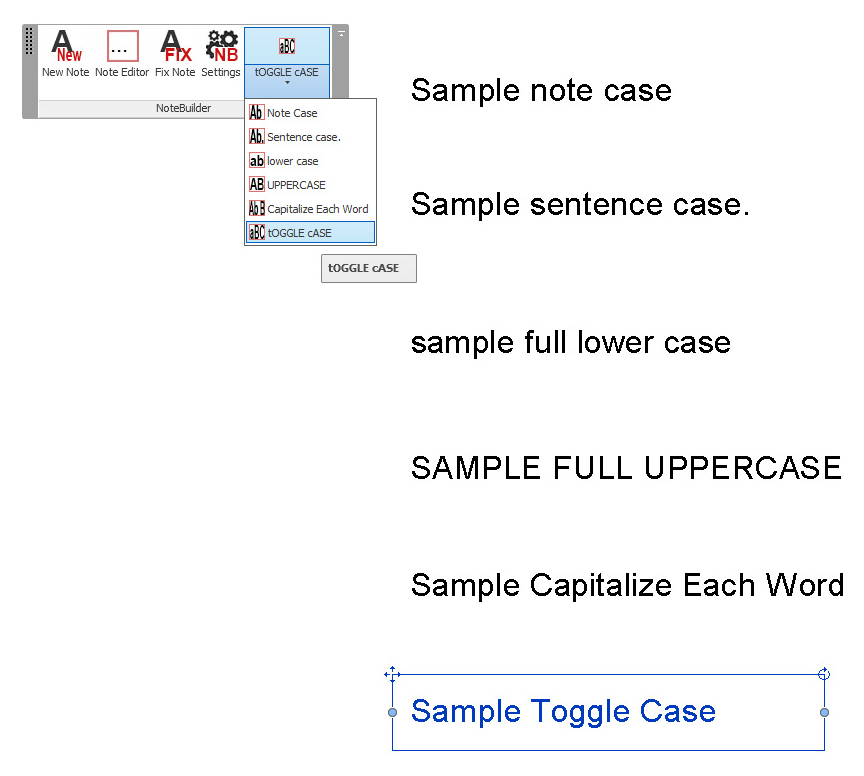Click the icon beside Capitalize Each Word
Screen dimensions: 864x776
256,209
